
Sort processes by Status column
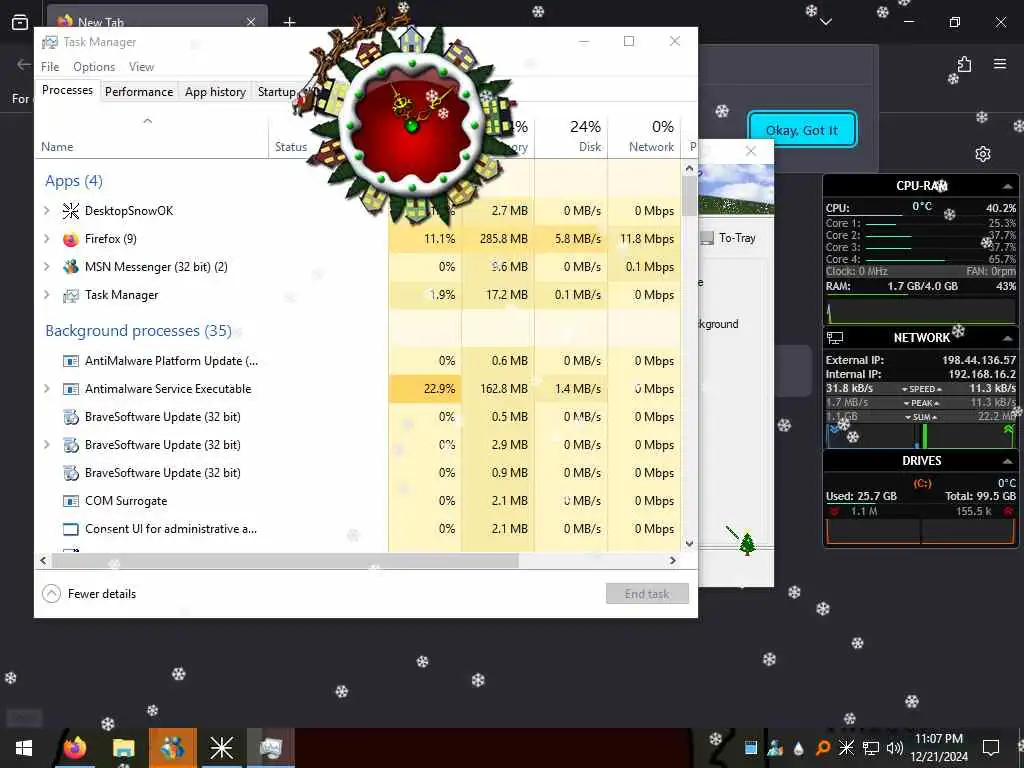pos(291,147)
